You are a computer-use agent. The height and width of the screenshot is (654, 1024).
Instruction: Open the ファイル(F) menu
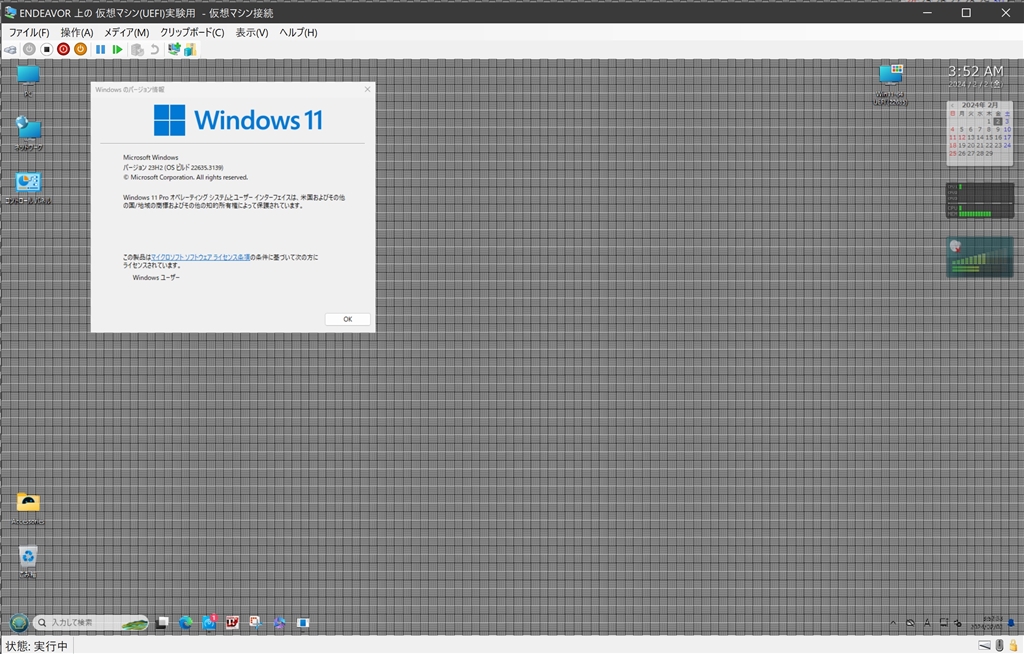tap(29, 32)
